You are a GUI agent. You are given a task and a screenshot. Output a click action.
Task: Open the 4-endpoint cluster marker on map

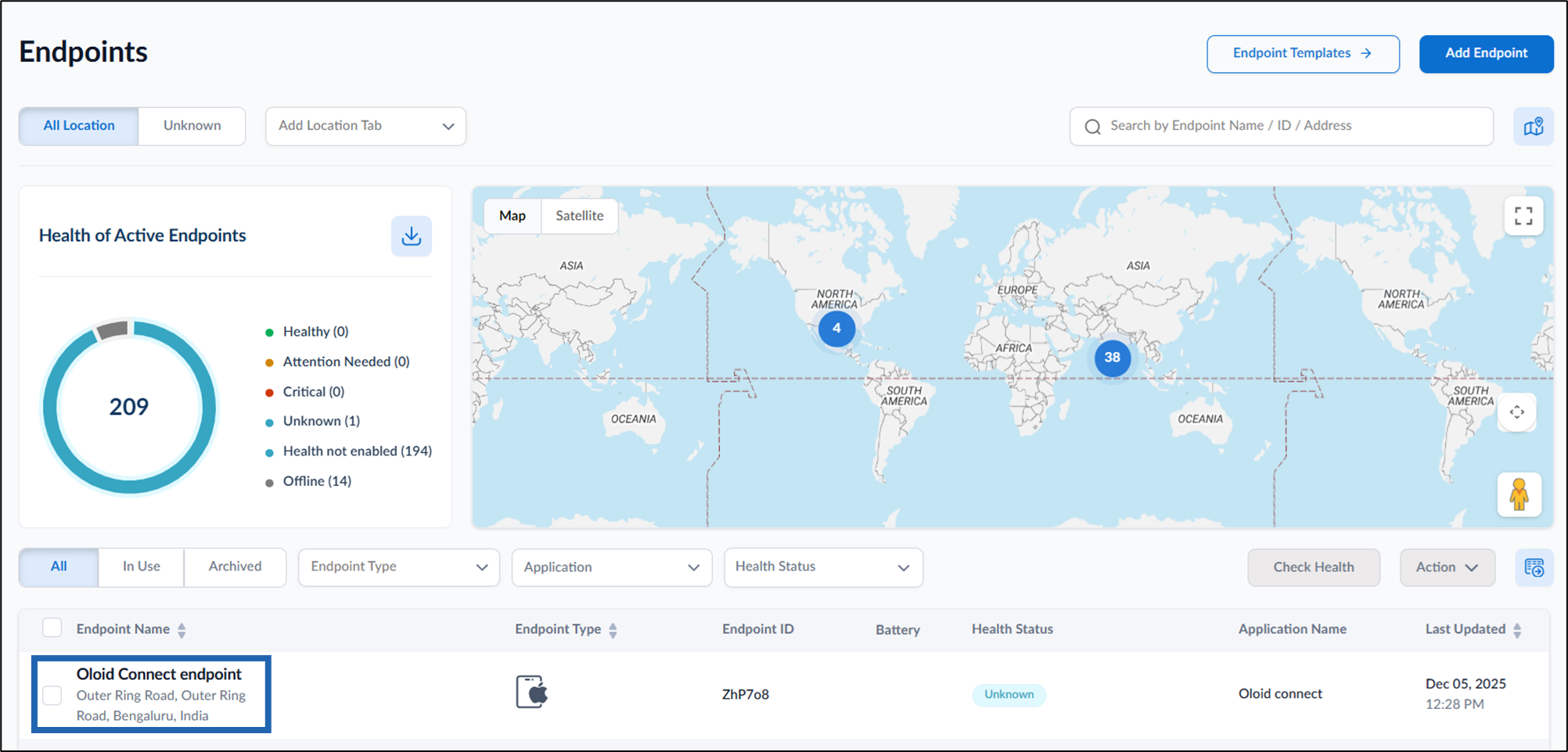click(x=836, y=329)
